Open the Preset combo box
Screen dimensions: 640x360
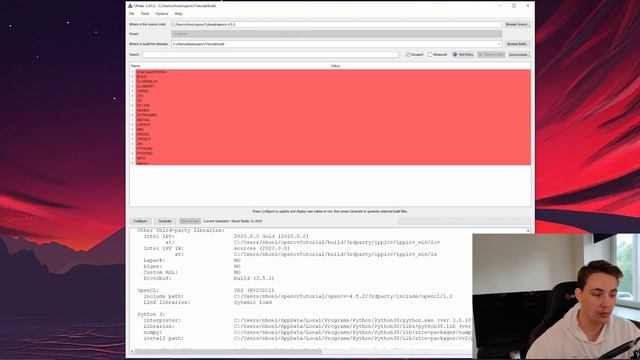[x=336, y=34]
